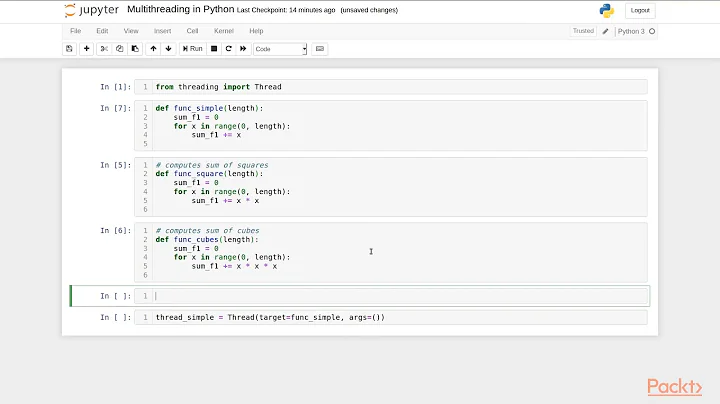
Task: Save and checkpoint the notebook
Action: point(69,49)
